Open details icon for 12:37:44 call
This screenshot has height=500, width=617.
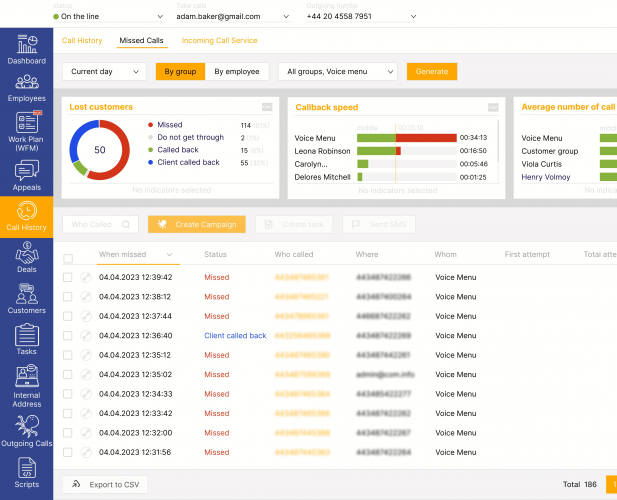coord(86,316)
